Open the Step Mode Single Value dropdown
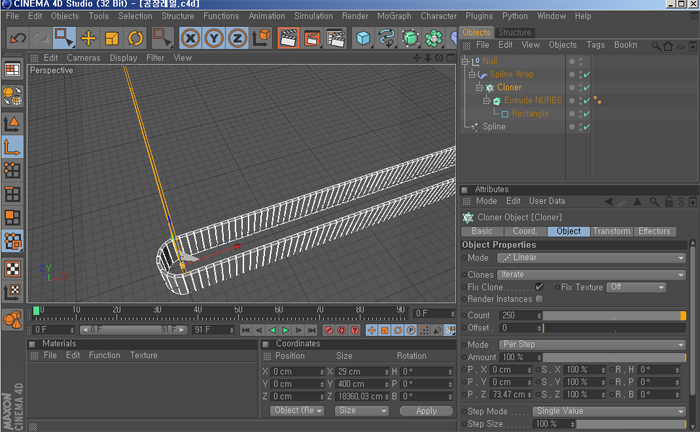The width and height of the screenshot is (700, 432). point(609,411)
